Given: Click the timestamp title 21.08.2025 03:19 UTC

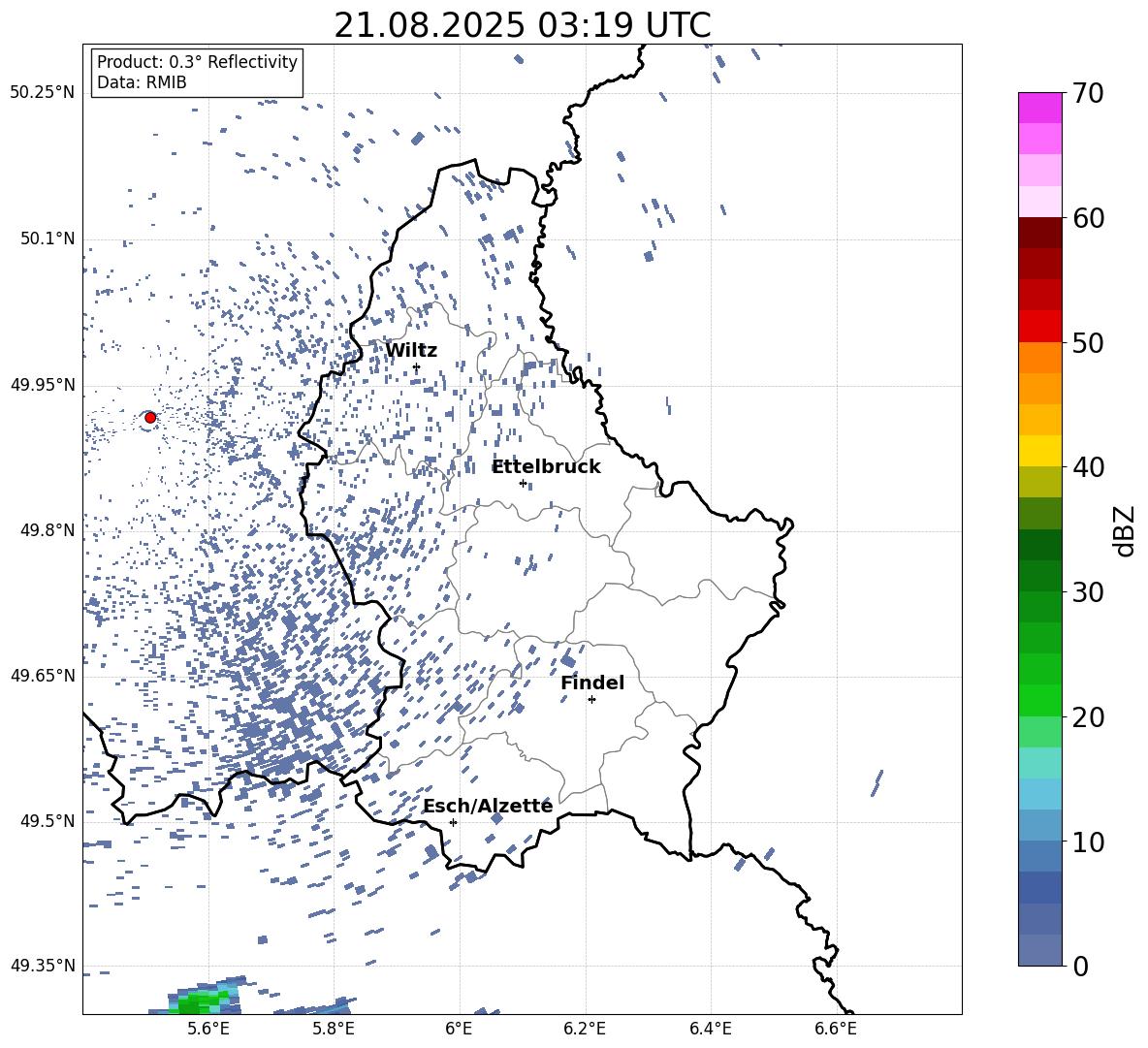Looking at the screenshot, I should point(523,25).
